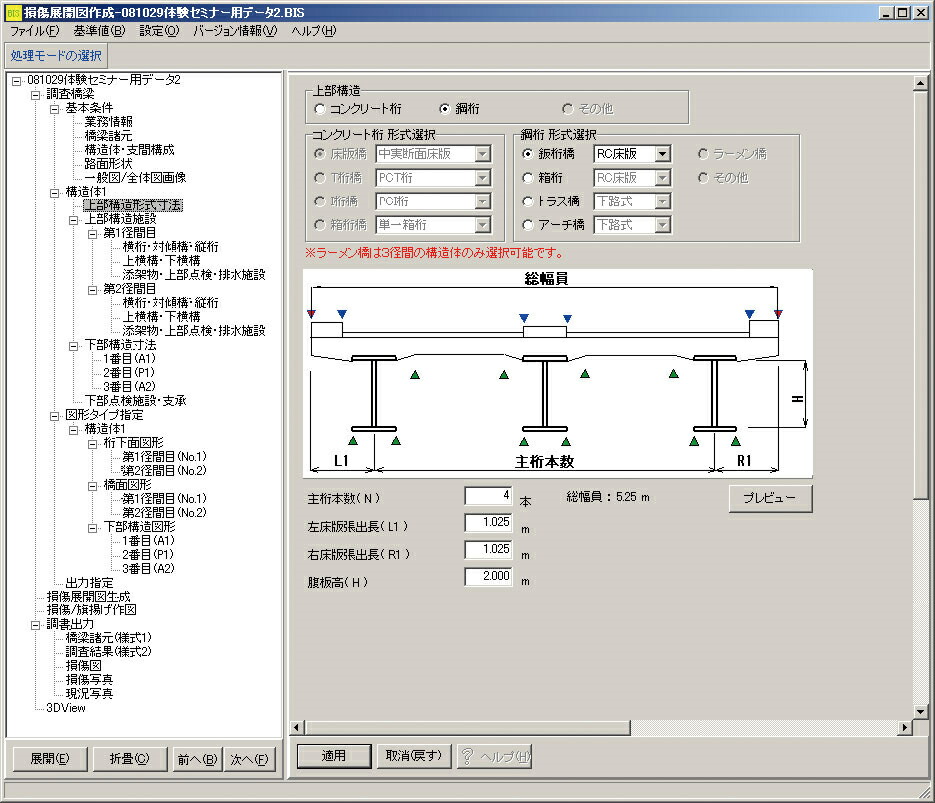Click the 主桁本数(N) input field

point(488,495)
